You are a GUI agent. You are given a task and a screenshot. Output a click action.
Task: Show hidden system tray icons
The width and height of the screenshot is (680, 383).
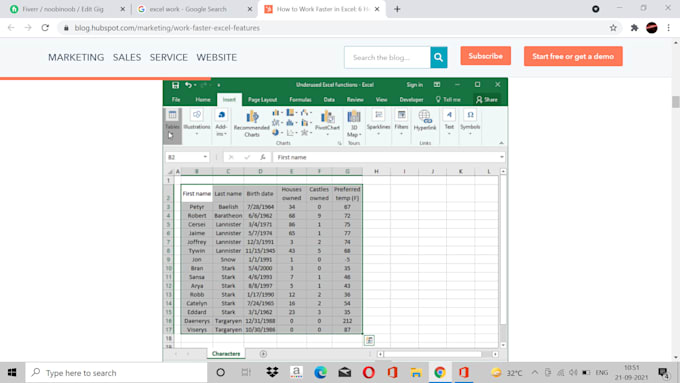tap(535, 372)
